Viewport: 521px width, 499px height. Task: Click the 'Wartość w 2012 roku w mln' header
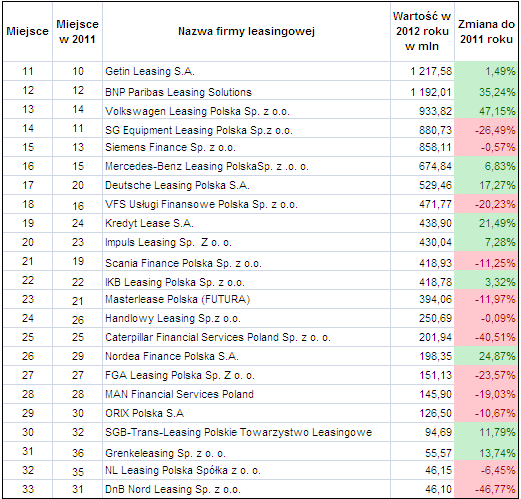pos(422,31)
